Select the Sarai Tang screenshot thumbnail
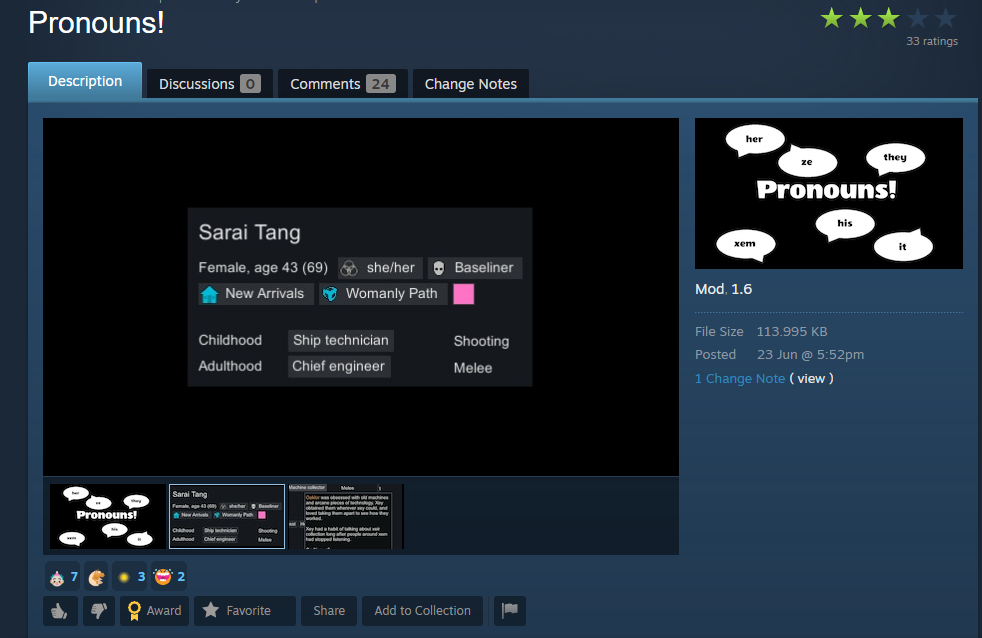Viewport: 982px width, 638px height. pyautogui.click(x=227, y=517)
